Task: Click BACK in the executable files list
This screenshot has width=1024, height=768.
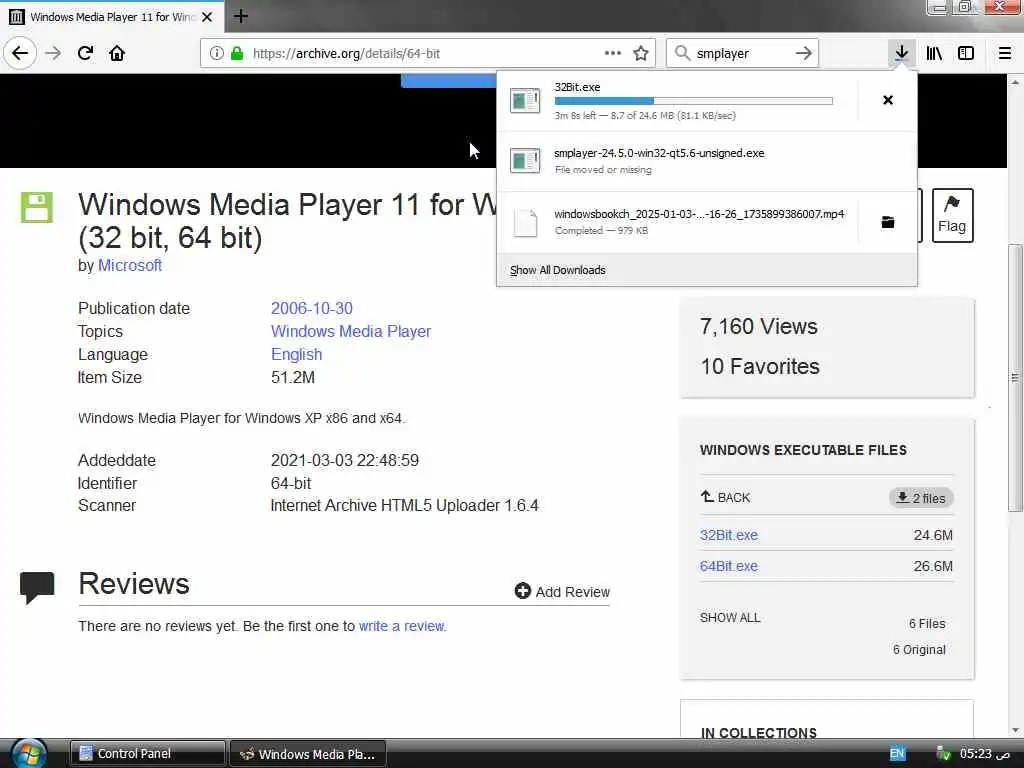Action: [726, 497]
